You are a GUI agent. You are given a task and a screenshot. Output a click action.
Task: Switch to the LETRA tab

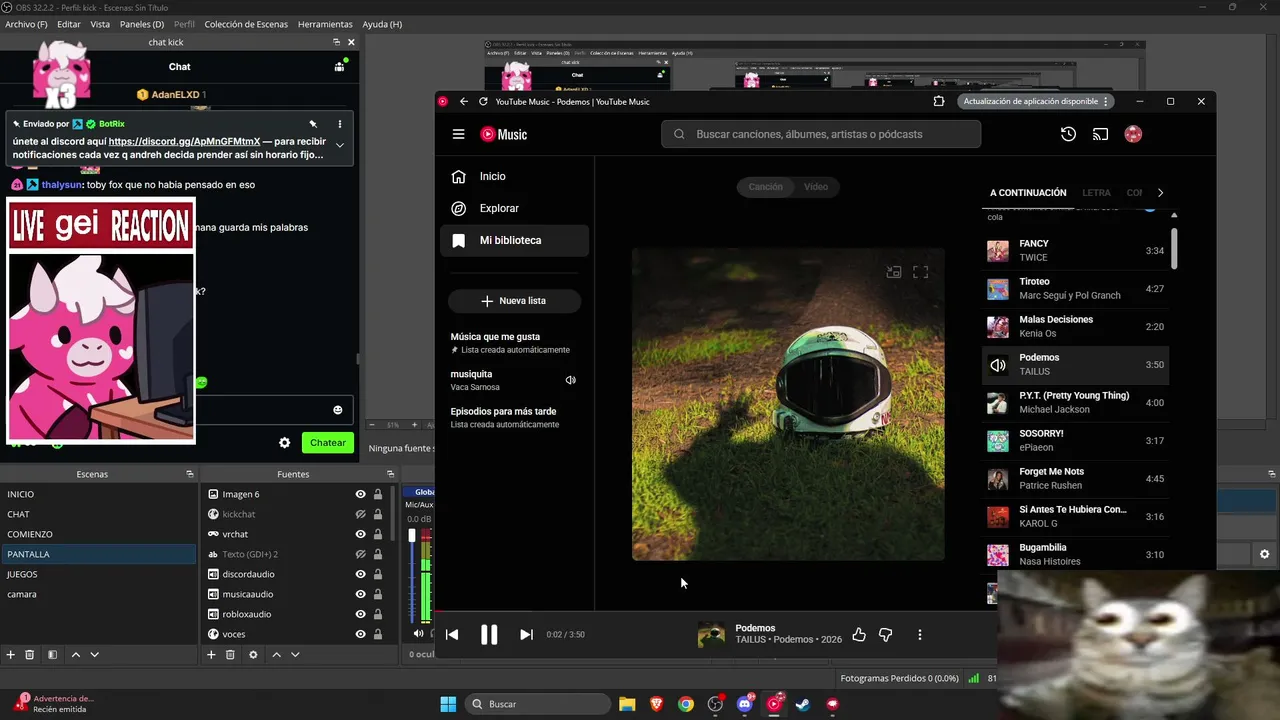click(x=1096, y=192)
